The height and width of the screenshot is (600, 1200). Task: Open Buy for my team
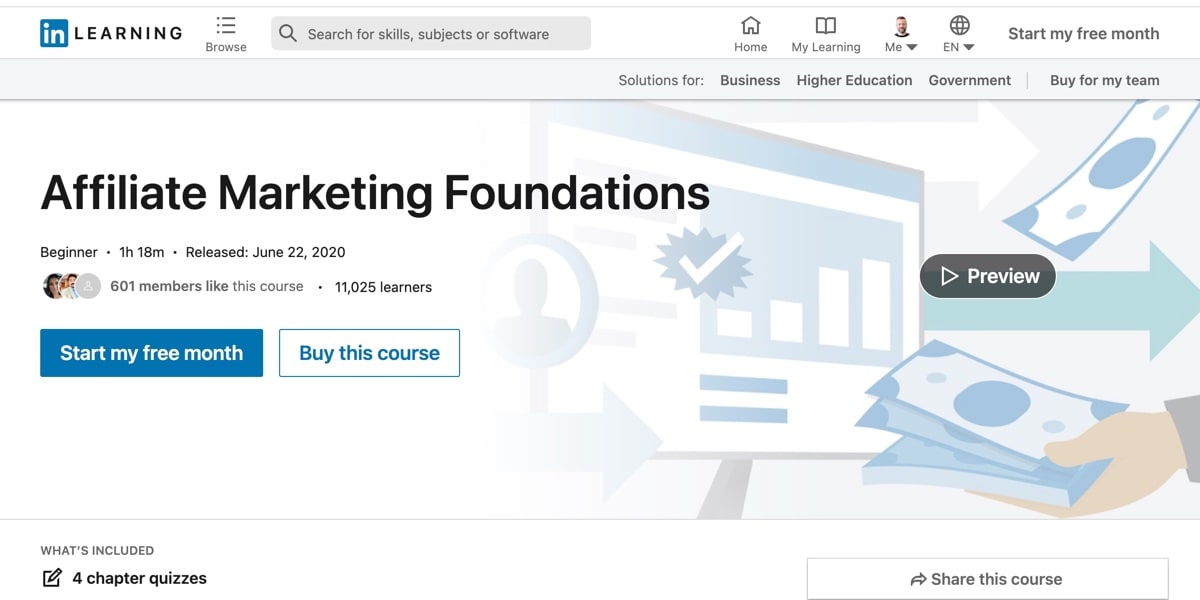(1104, 80)
